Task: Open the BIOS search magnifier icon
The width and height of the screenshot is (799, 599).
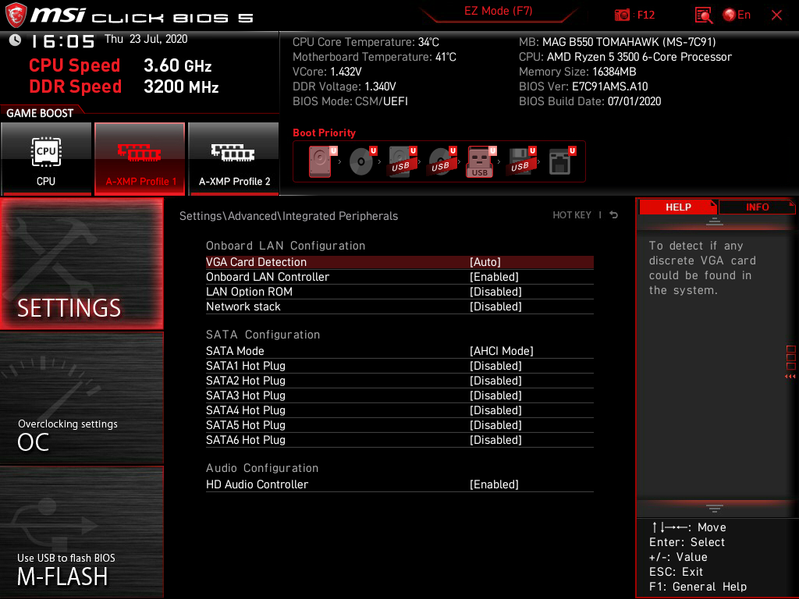Action: [x=703, y=15]
